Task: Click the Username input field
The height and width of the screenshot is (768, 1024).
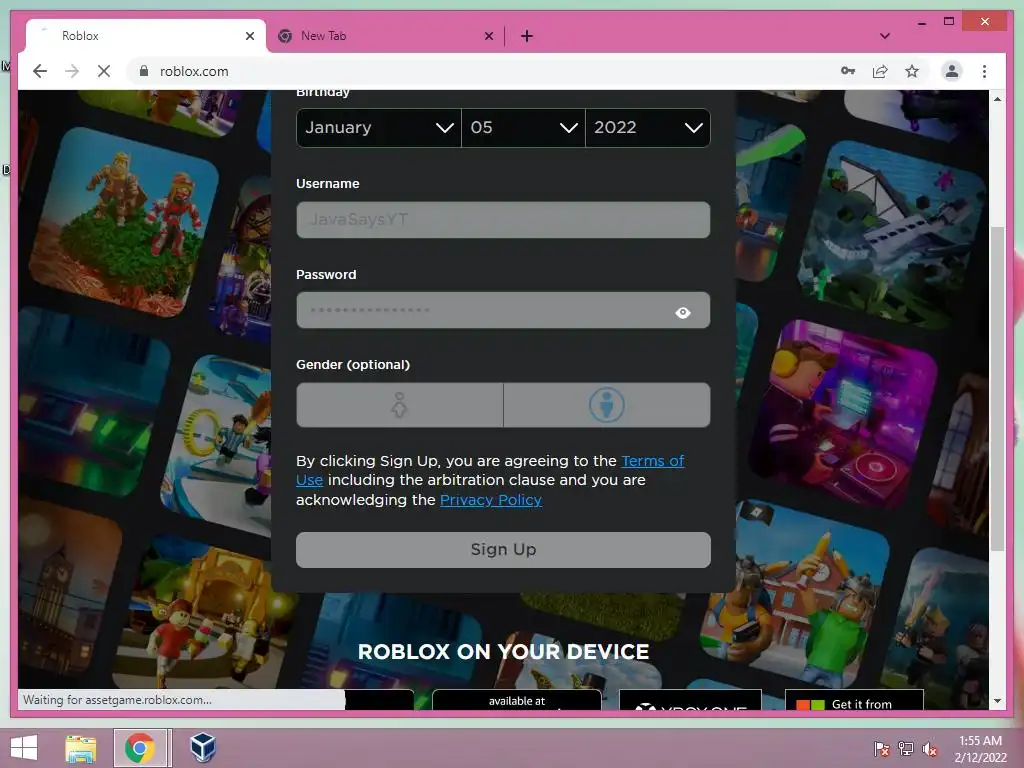Action: coord(503,219)
